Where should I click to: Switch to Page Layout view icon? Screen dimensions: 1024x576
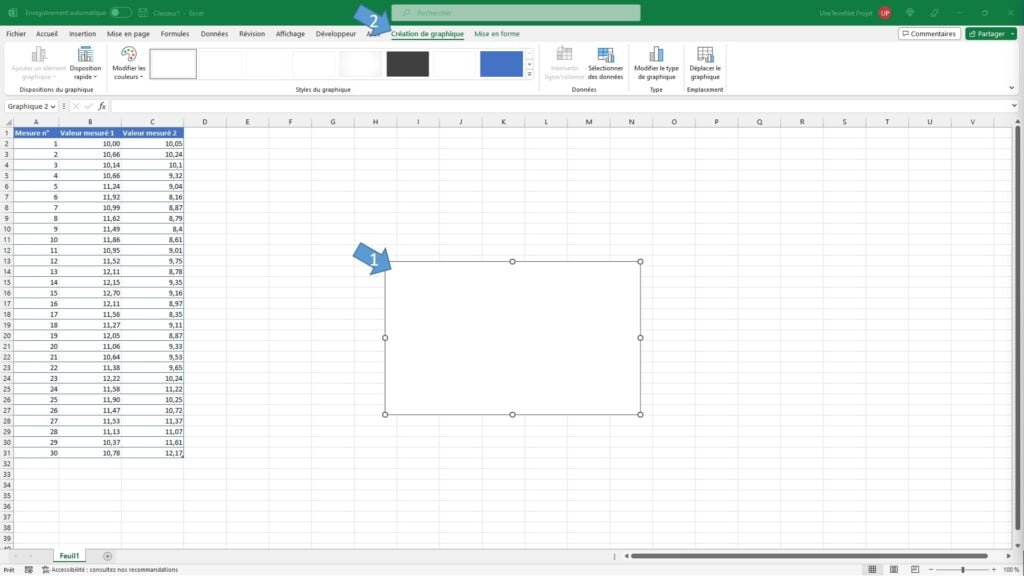pos(894,570)
